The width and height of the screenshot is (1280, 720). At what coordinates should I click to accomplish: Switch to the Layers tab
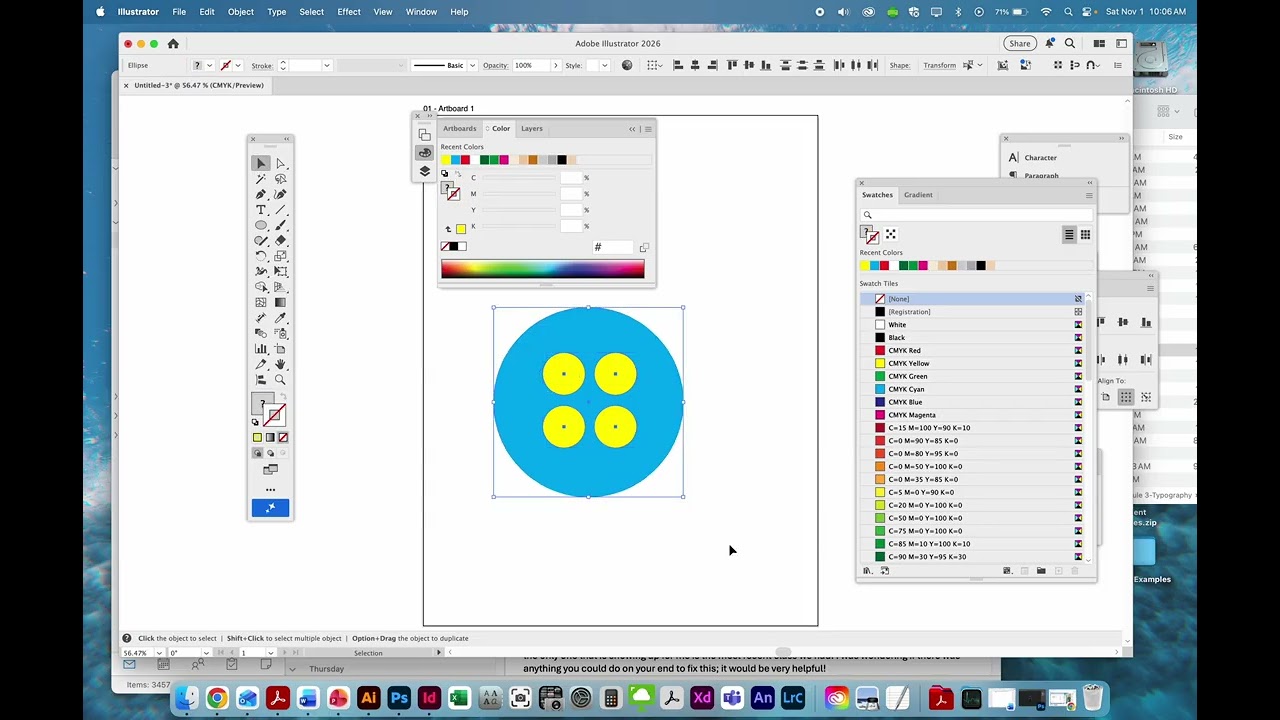(x=532, y=129)
